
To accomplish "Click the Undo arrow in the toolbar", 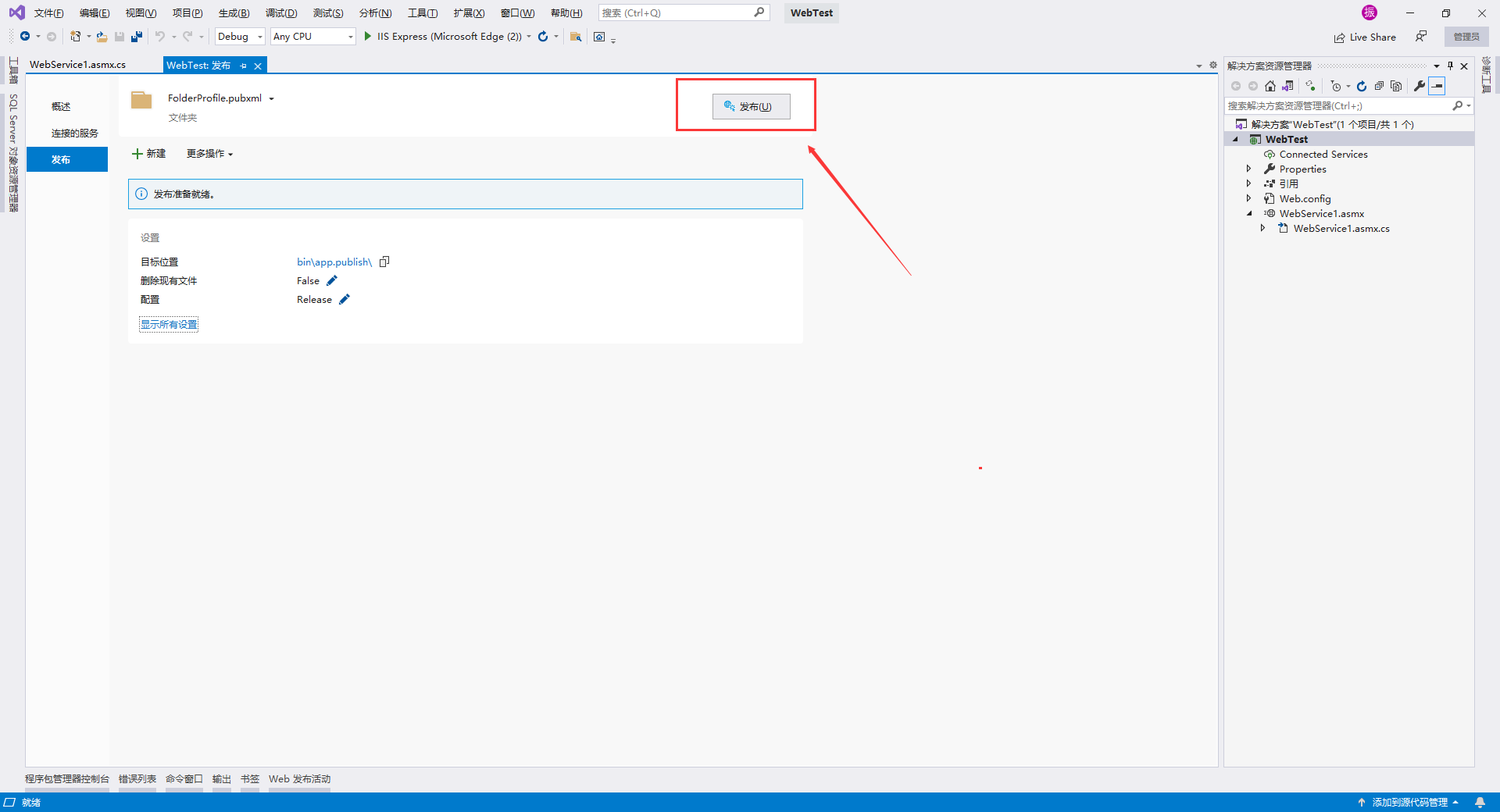I will (159, 36).
